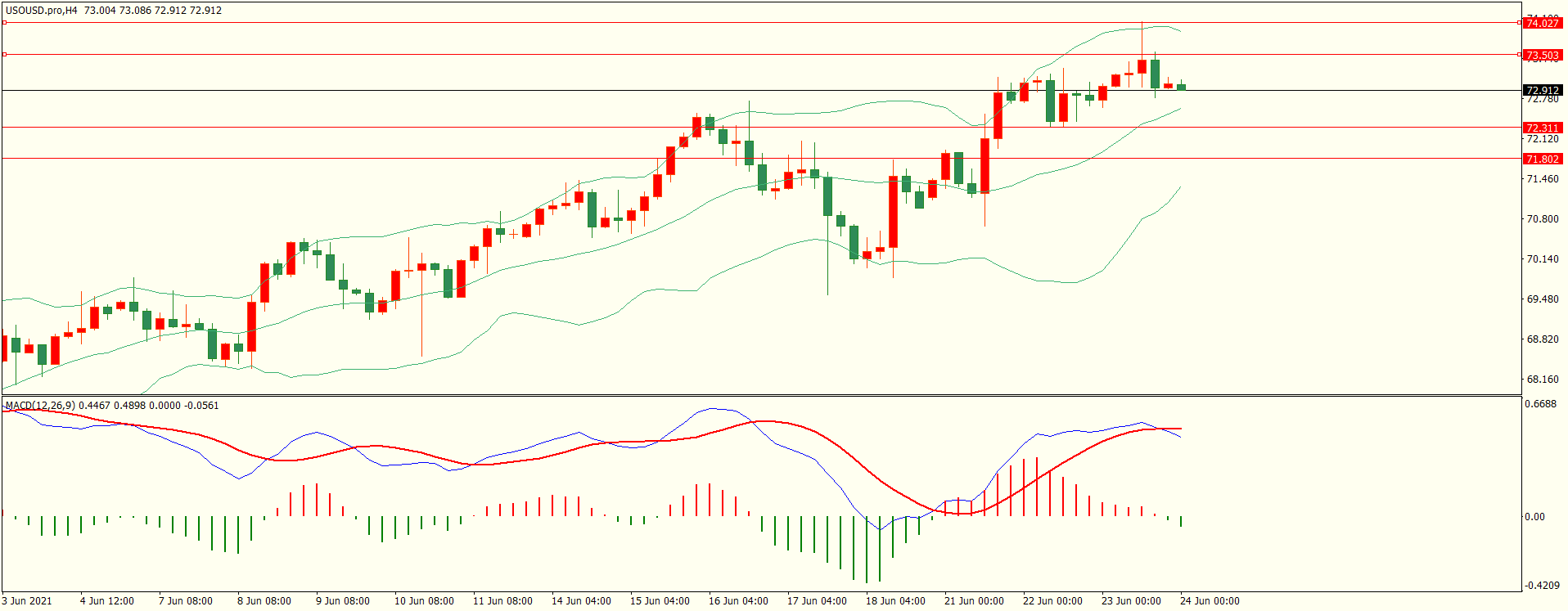Click the USOUSD.pro,H4 chart title

[42, 11]
